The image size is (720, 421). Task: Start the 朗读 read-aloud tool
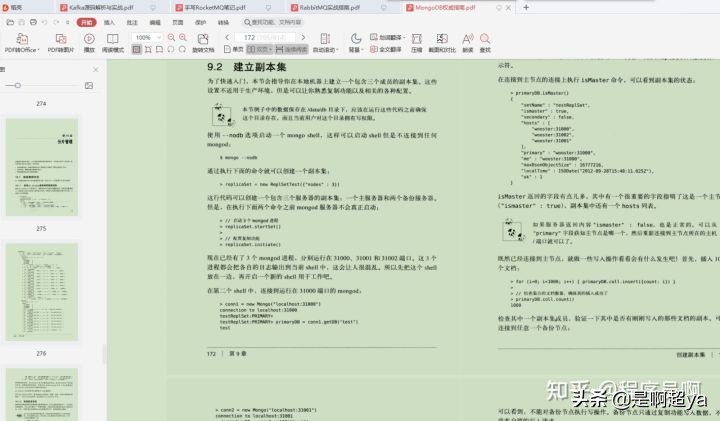coord(467,43)
